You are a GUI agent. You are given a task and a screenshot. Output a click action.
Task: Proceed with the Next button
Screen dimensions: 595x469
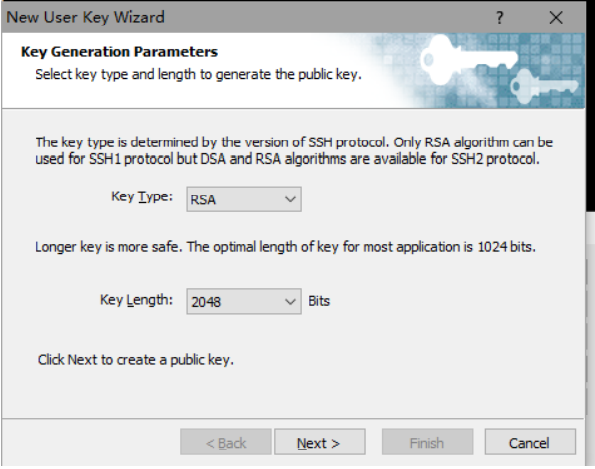tap(320, 442)
